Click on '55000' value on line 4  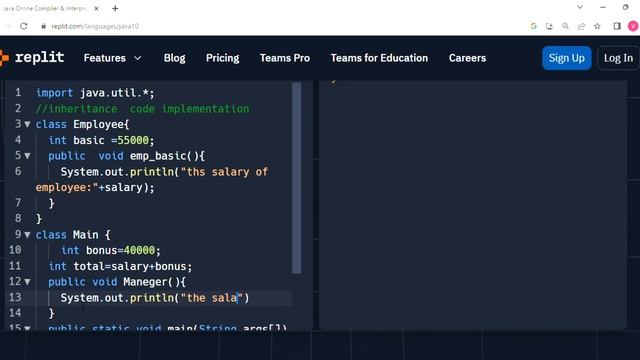coord(133,140)
